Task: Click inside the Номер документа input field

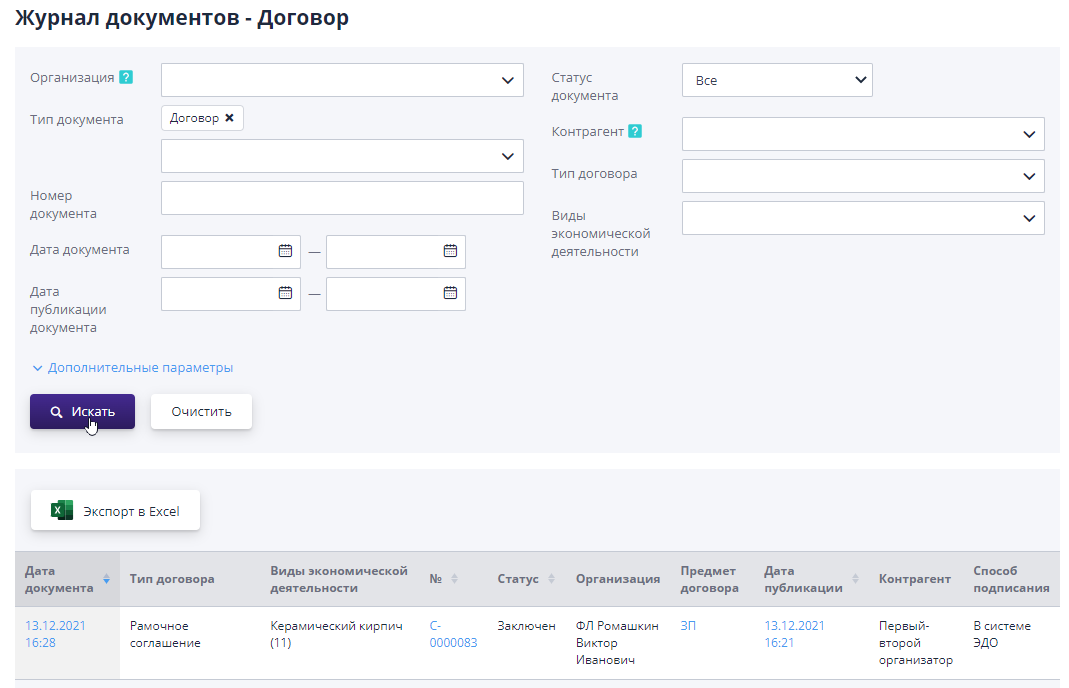Action: [x=342, y=197]
